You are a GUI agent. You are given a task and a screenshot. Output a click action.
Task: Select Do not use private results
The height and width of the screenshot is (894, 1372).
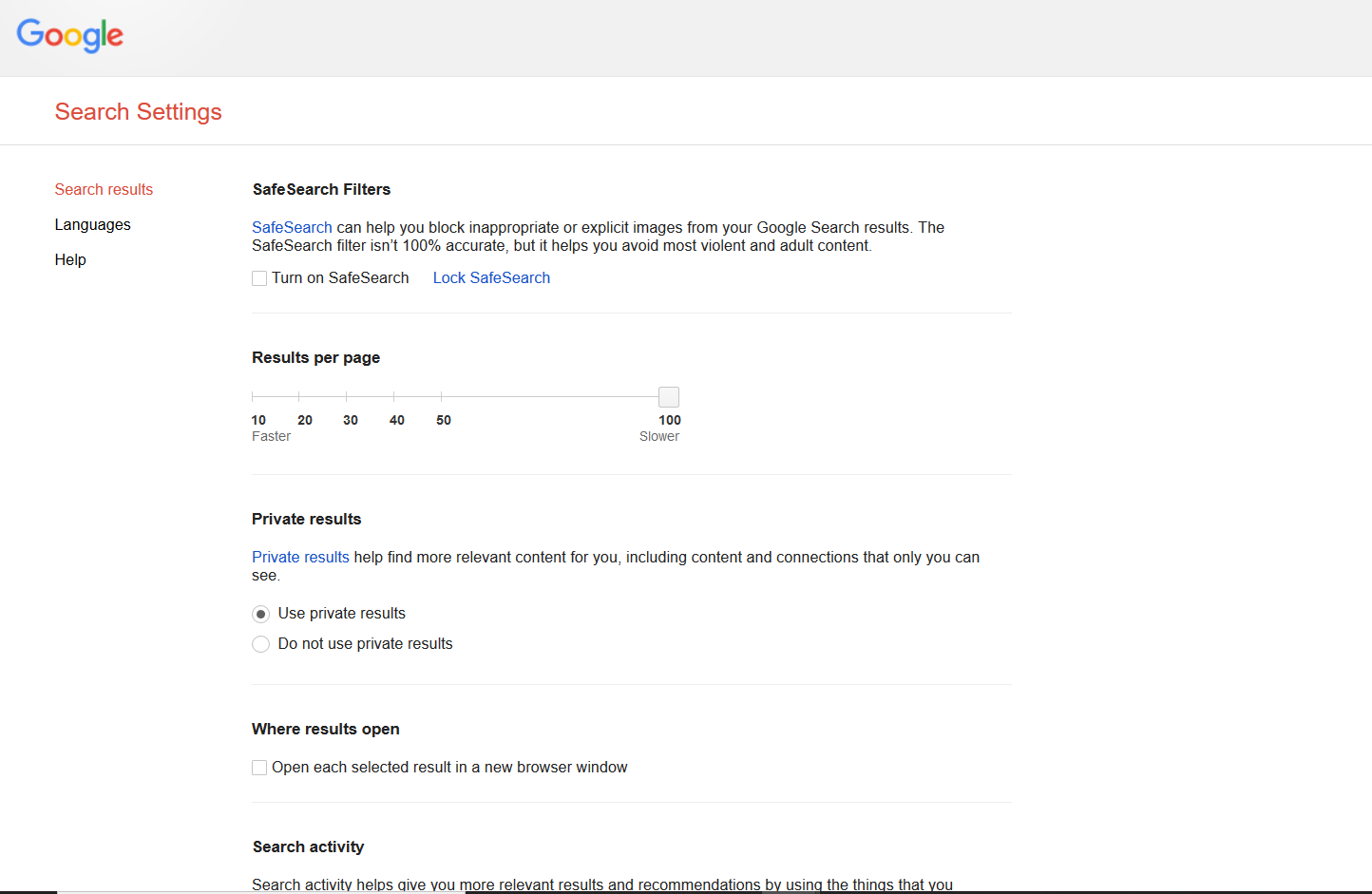pos(260,644)
